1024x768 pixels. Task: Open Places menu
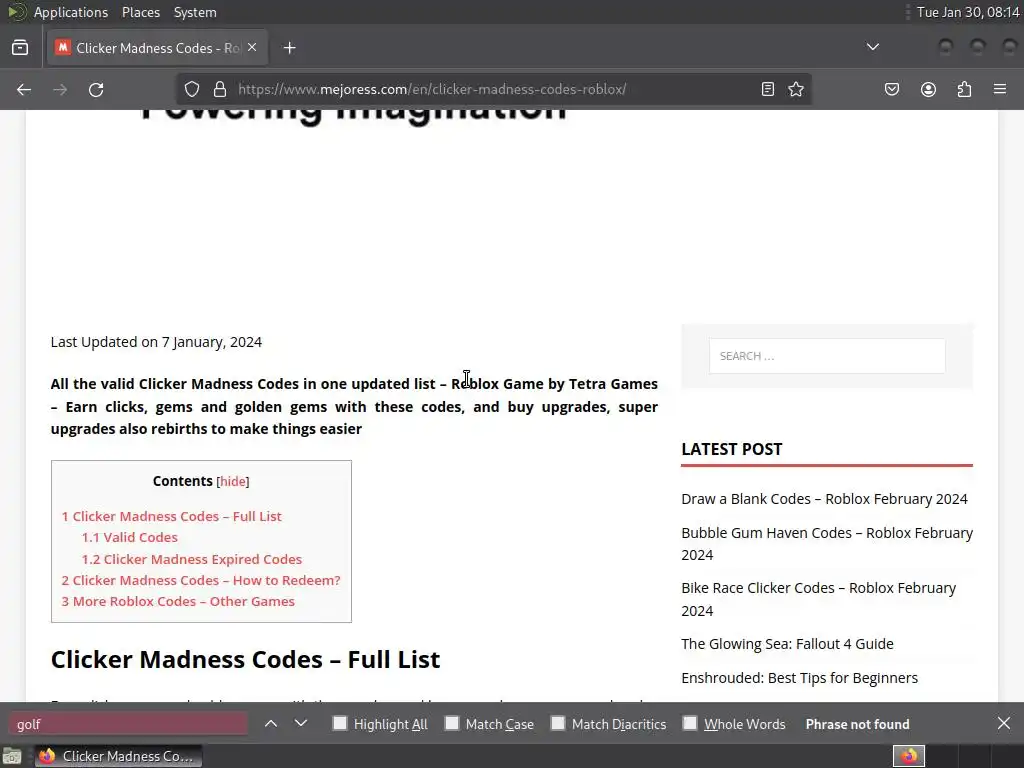coord(140,12)
